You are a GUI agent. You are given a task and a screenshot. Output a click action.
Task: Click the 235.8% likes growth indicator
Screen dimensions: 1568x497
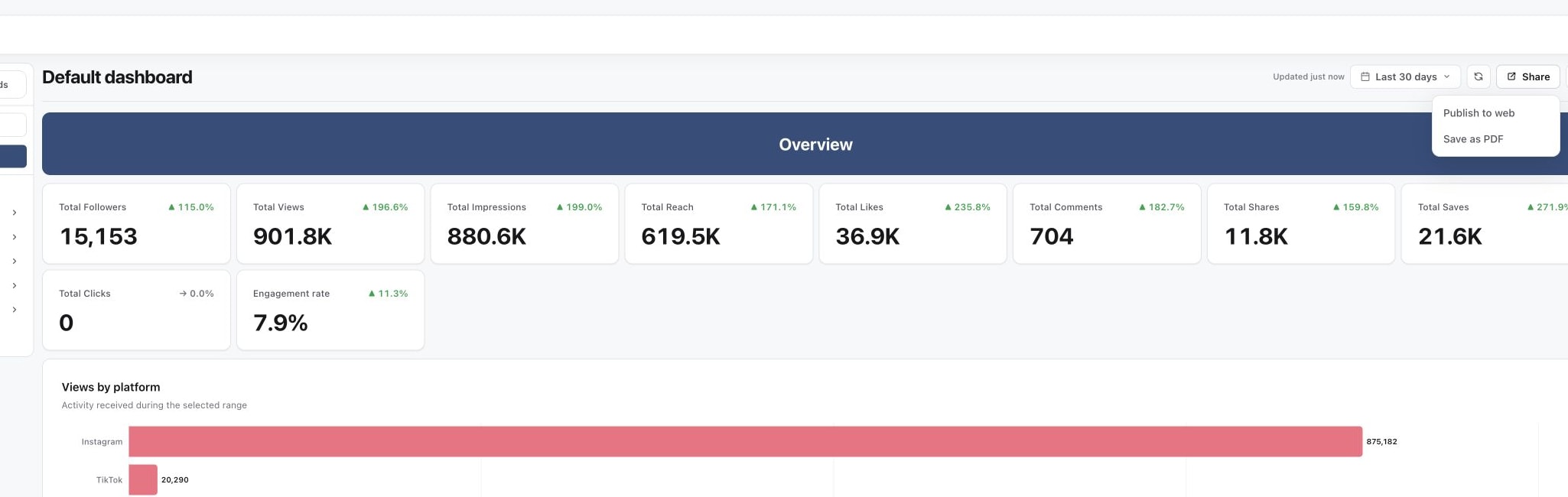click(x=968, y=207)
